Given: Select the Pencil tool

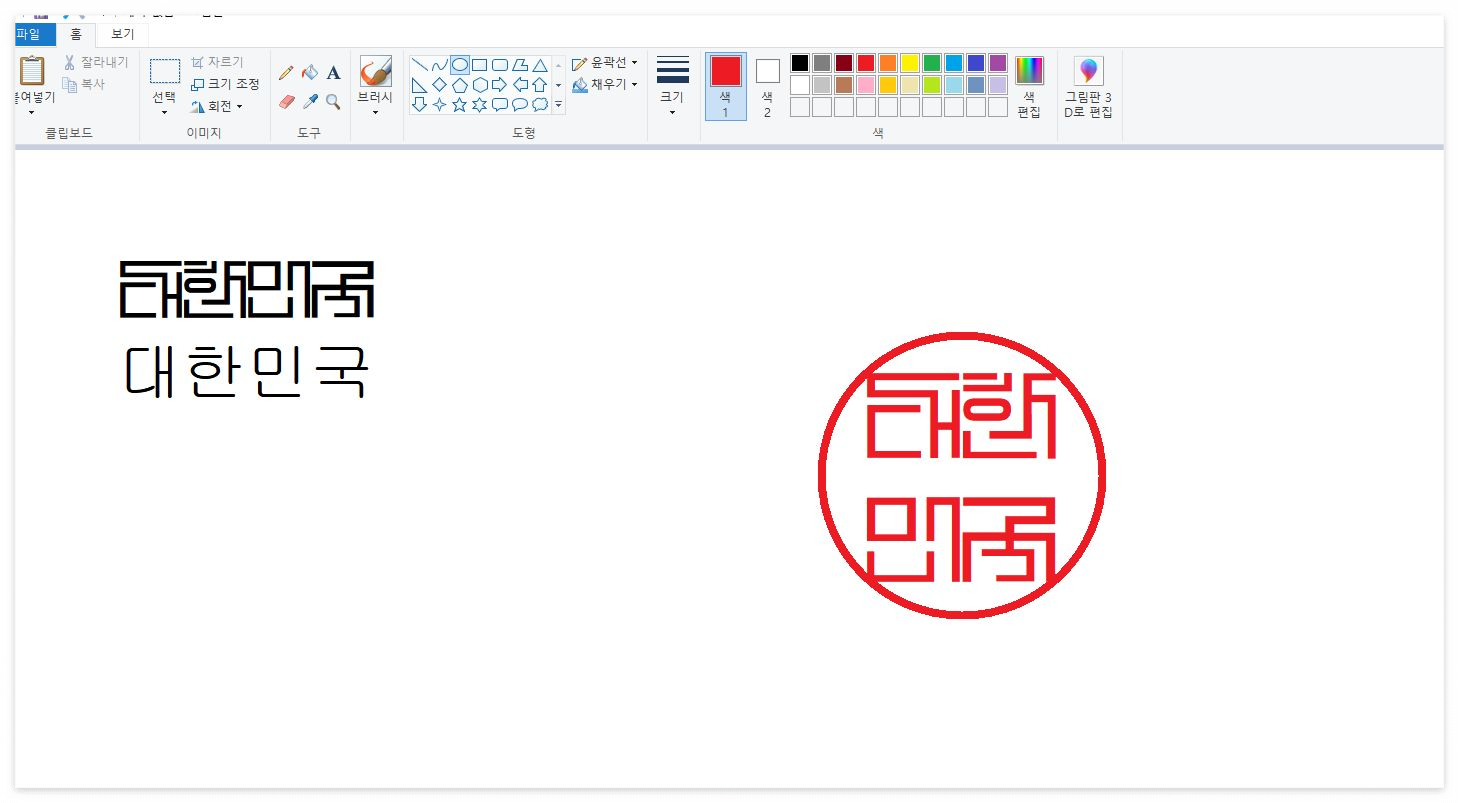Looking at the screenshot, I should (x=286, y=72).
